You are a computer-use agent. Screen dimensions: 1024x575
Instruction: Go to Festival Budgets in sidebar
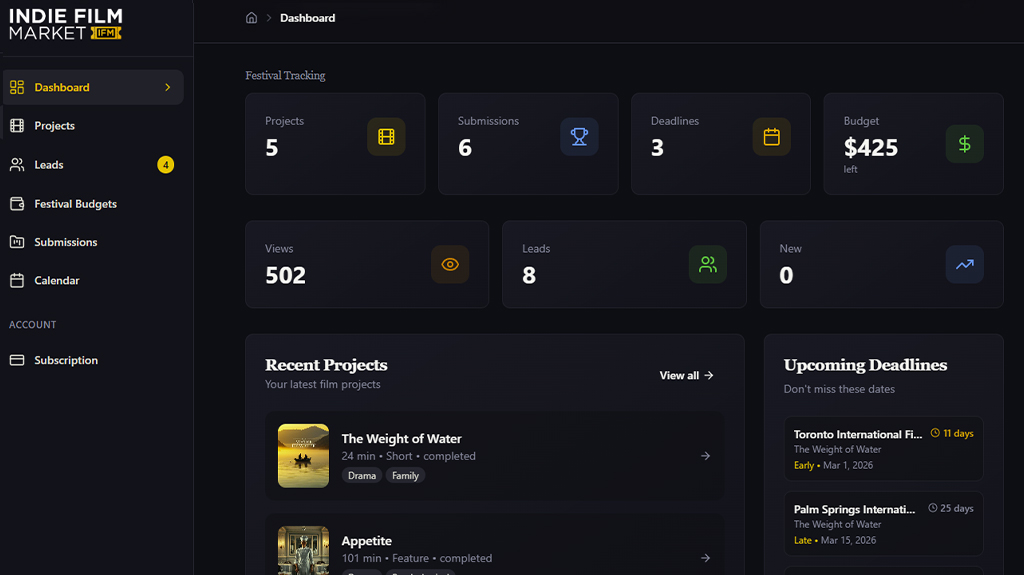click(x=93, y=204)
